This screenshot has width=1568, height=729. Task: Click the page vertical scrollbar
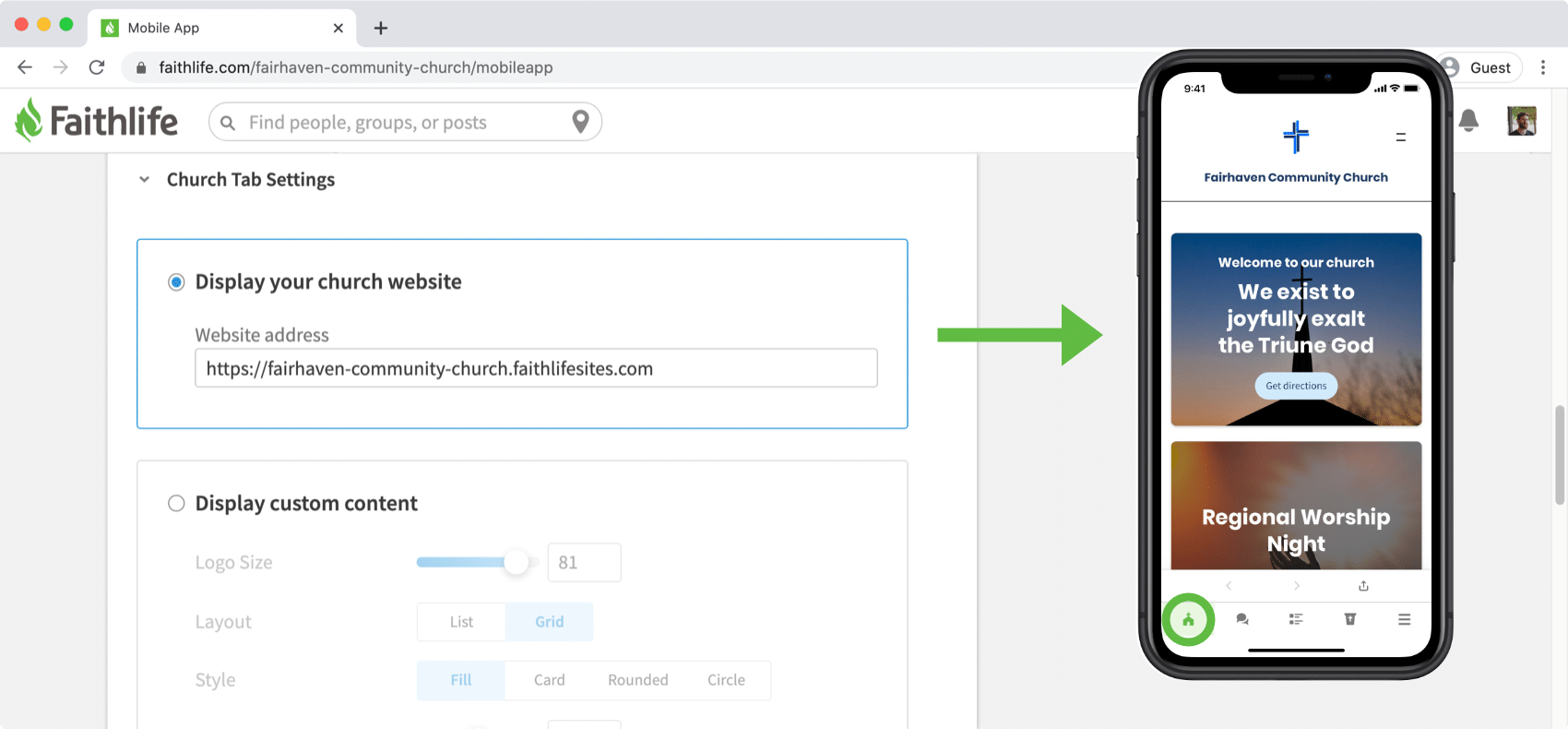(1560, 455)
